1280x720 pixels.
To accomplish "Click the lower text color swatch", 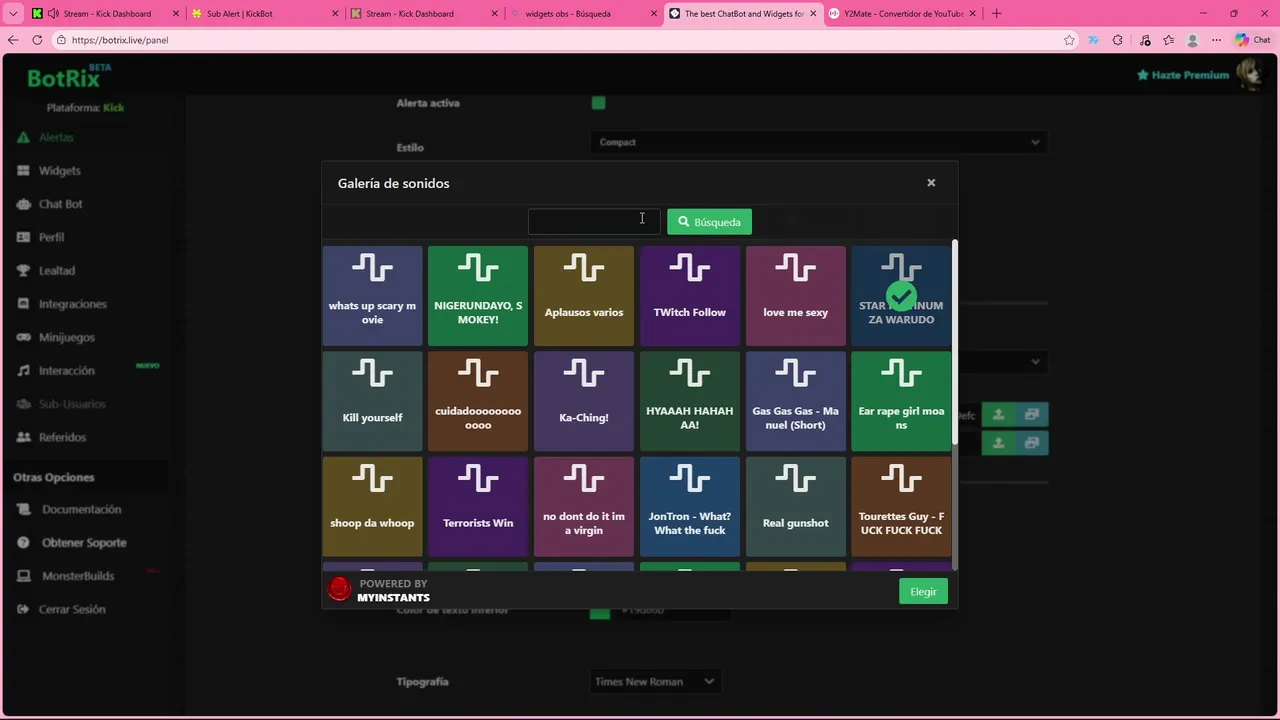I will coord(600,612).
